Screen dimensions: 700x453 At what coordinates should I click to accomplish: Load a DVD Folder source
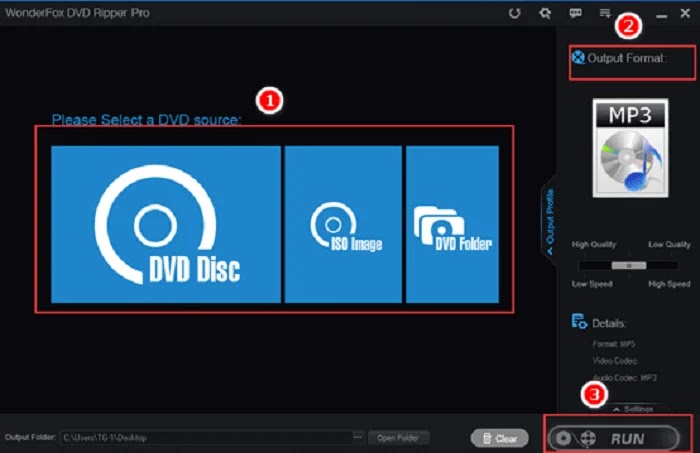point(452,224)
